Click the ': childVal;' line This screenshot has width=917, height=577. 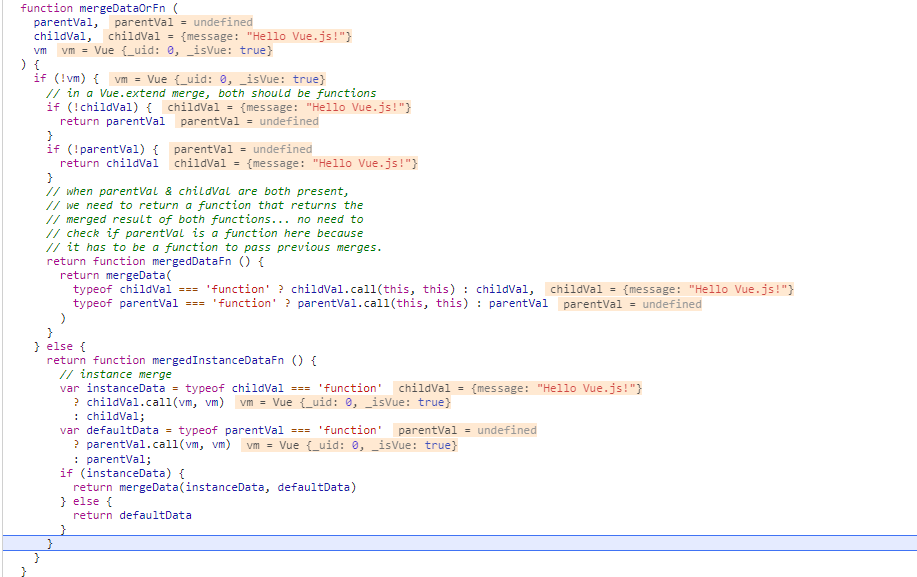(109, 416)
